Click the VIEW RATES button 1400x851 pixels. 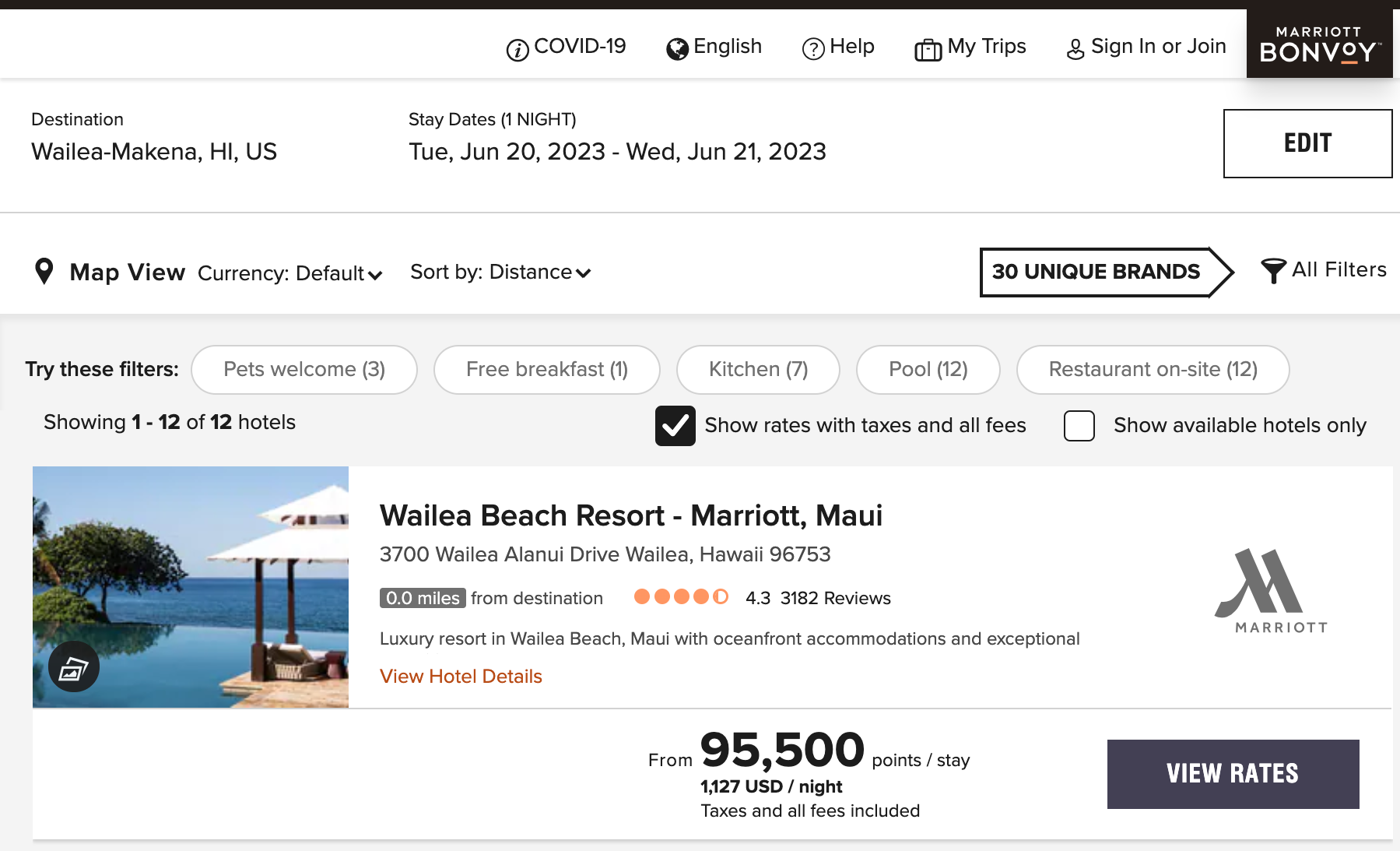[1233, 774]
